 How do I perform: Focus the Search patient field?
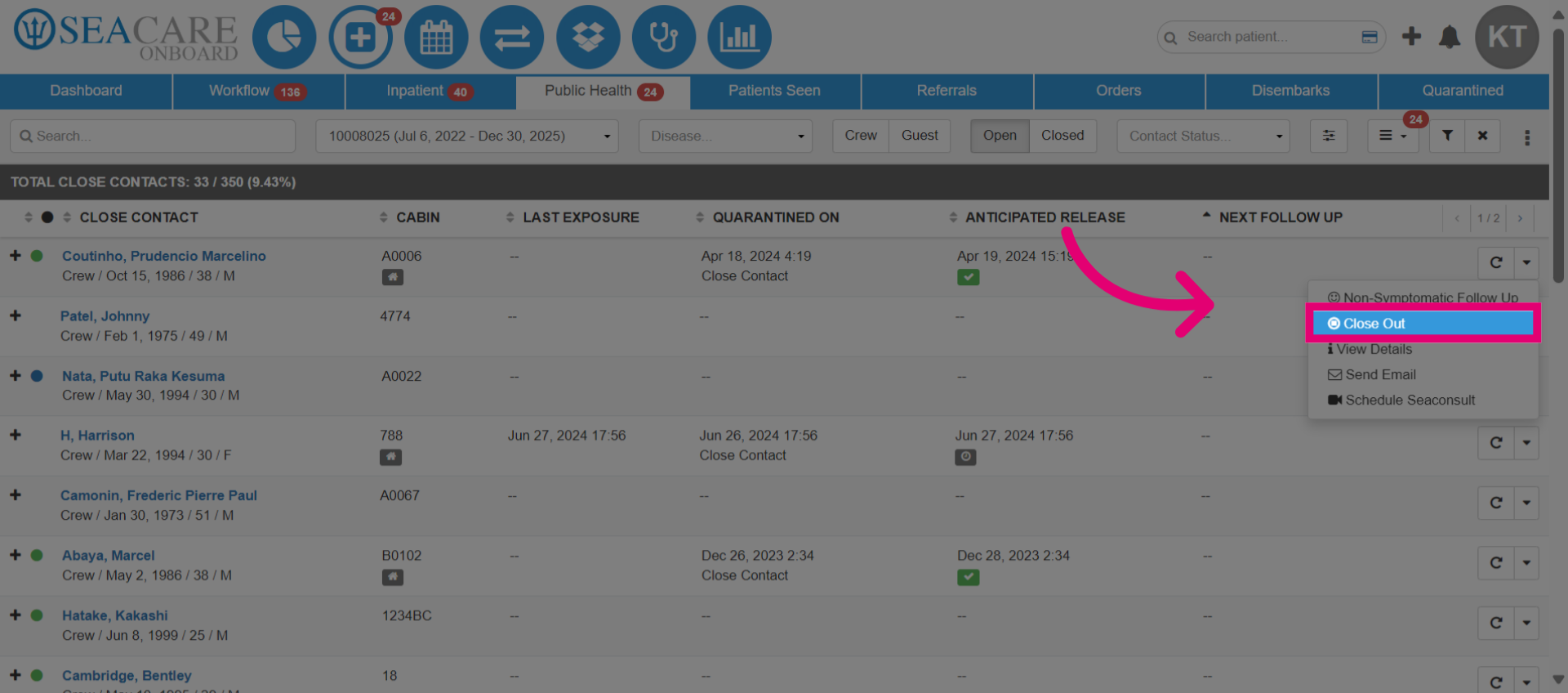point(1271,37)
